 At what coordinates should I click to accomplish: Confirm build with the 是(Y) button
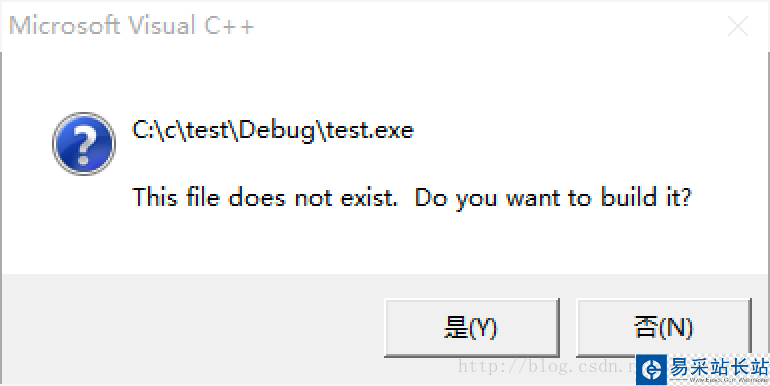tap(471, 328)
